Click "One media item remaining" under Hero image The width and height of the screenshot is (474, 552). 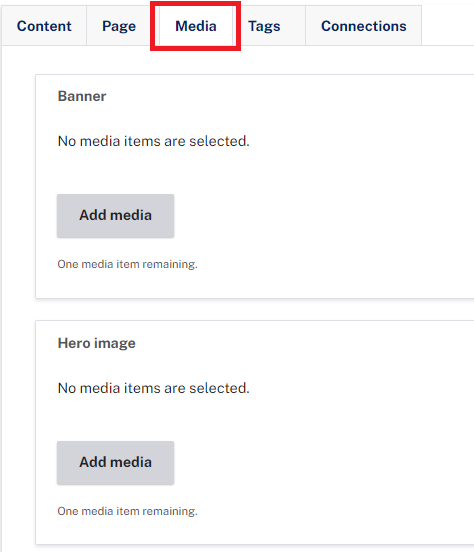coord(127,511)
